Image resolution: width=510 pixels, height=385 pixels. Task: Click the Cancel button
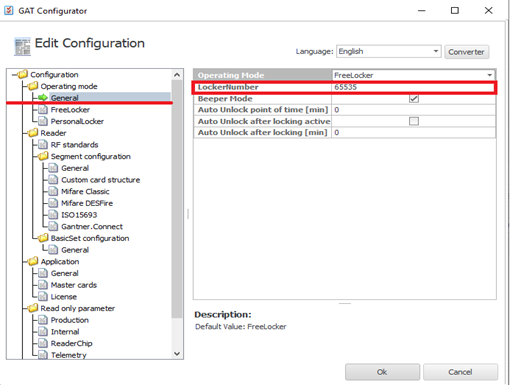coord(460,372)
